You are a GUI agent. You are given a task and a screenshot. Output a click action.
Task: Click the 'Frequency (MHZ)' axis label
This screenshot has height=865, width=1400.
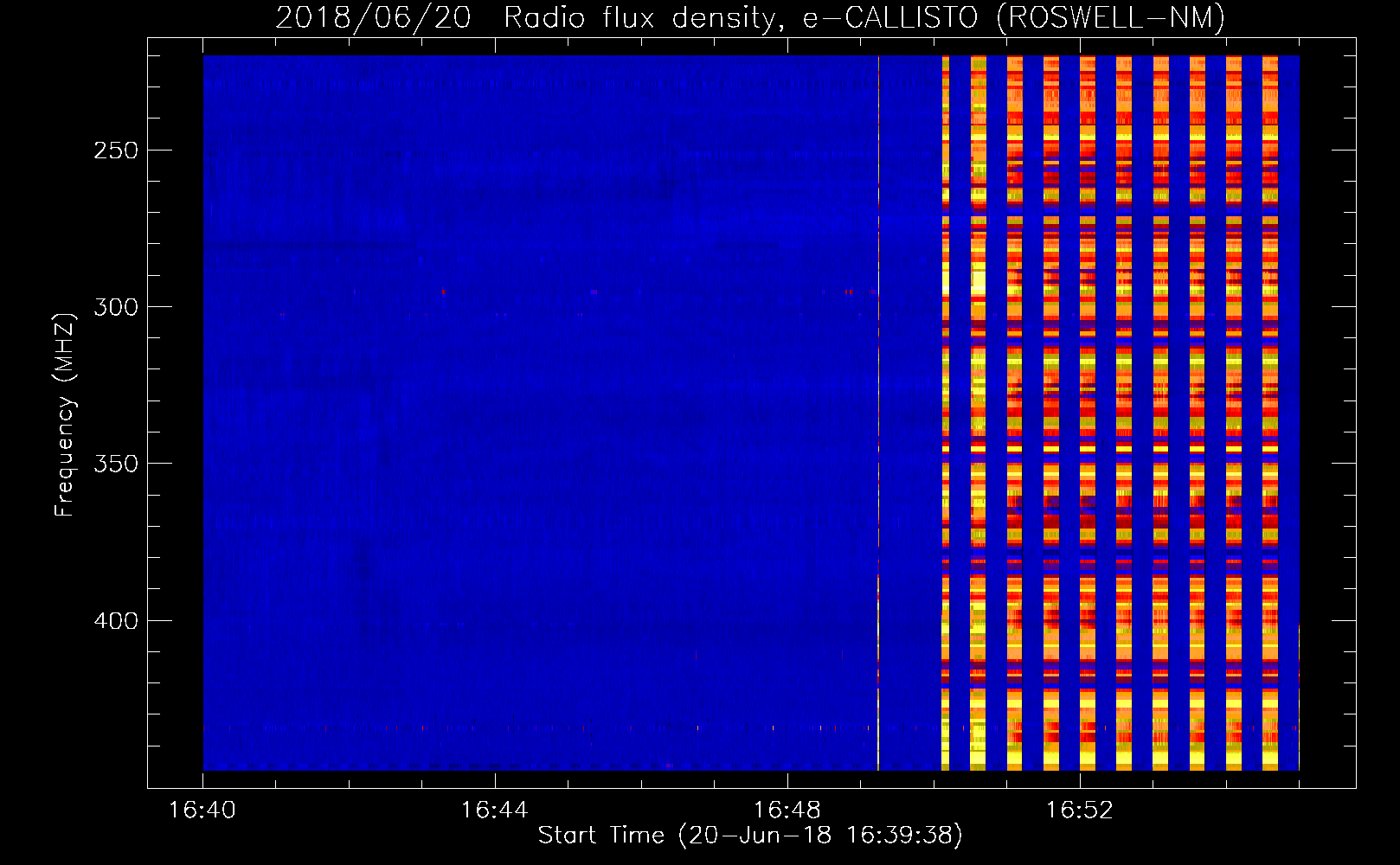(65, 414)
